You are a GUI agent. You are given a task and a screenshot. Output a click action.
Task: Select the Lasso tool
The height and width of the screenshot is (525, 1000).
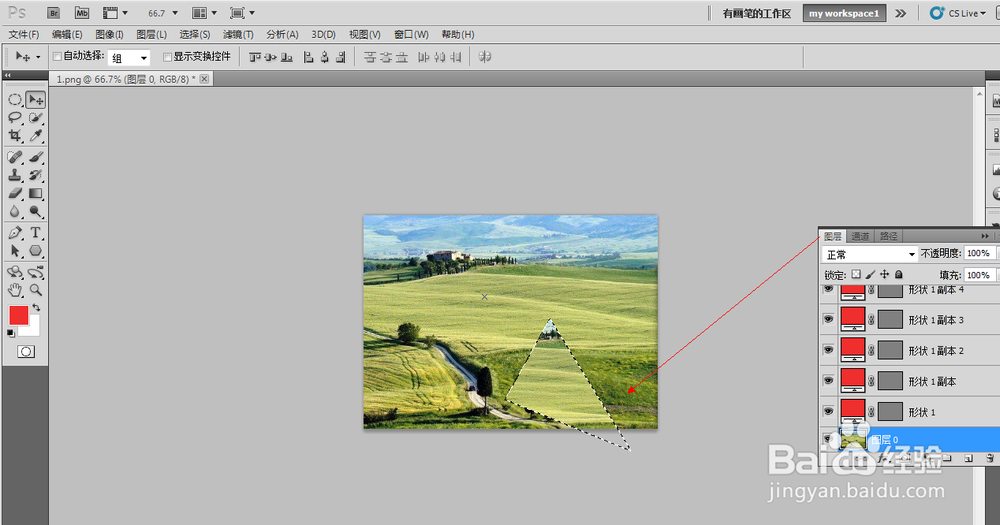(x=15, y=118)
